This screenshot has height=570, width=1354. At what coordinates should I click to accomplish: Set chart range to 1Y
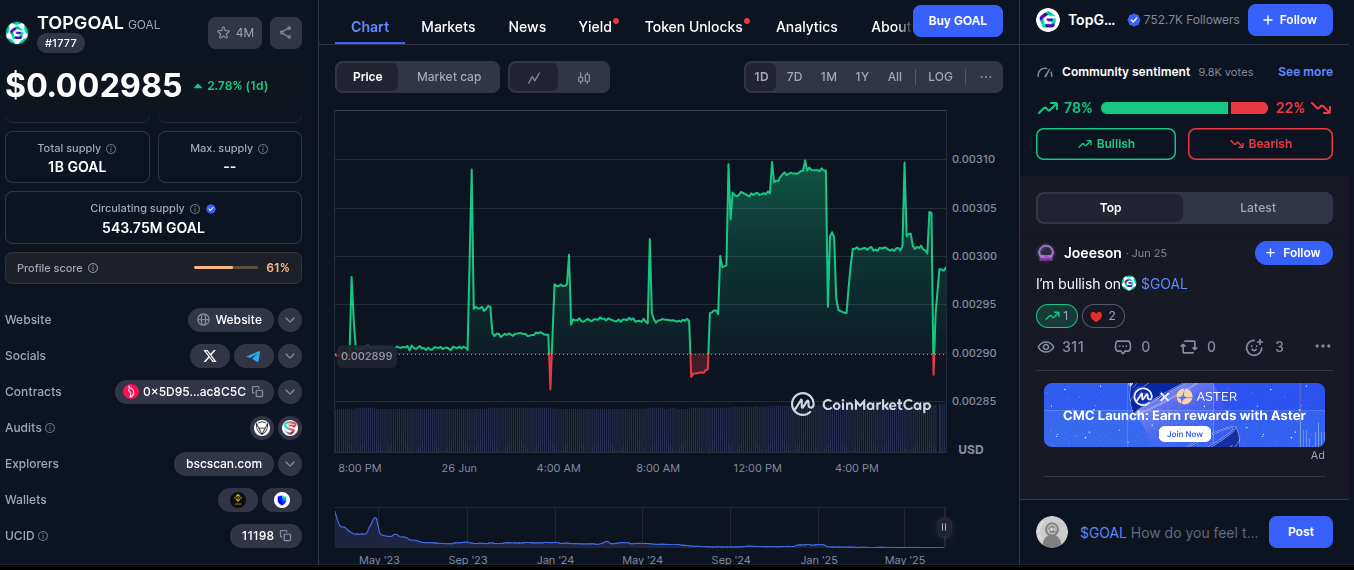point(862,77)
